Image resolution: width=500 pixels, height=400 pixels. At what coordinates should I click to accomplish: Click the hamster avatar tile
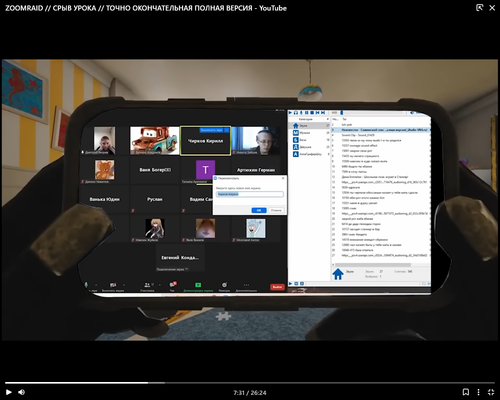tap(205, 228)
